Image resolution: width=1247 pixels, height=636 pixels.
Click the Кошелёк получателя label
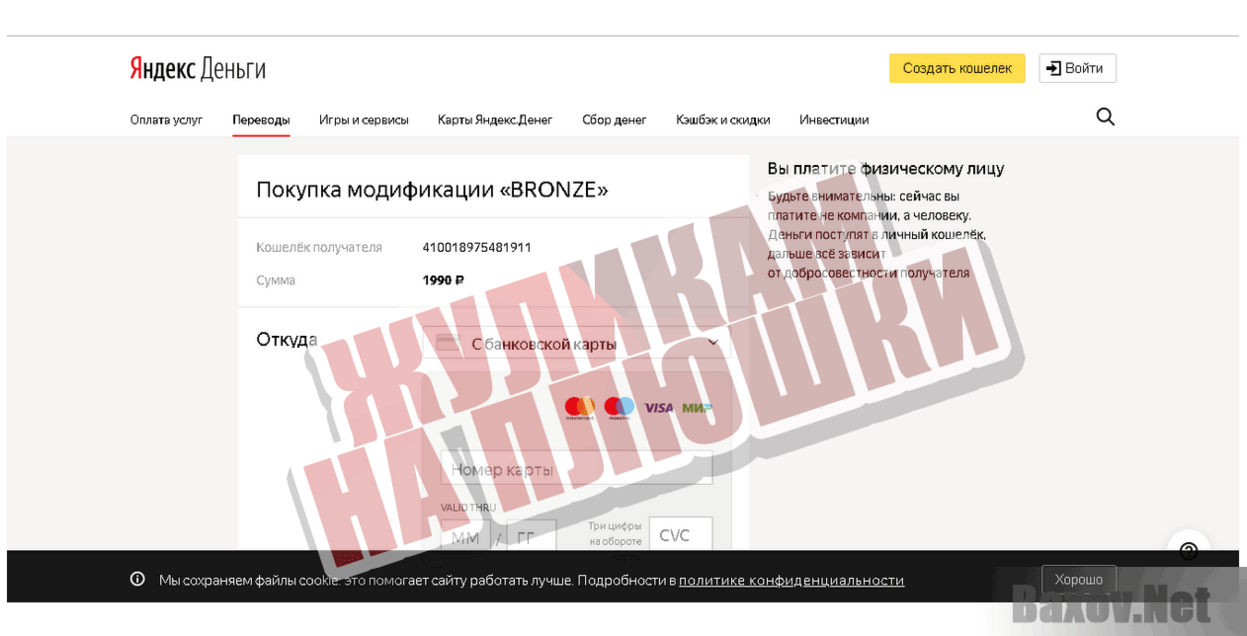[x=319, y=247]
